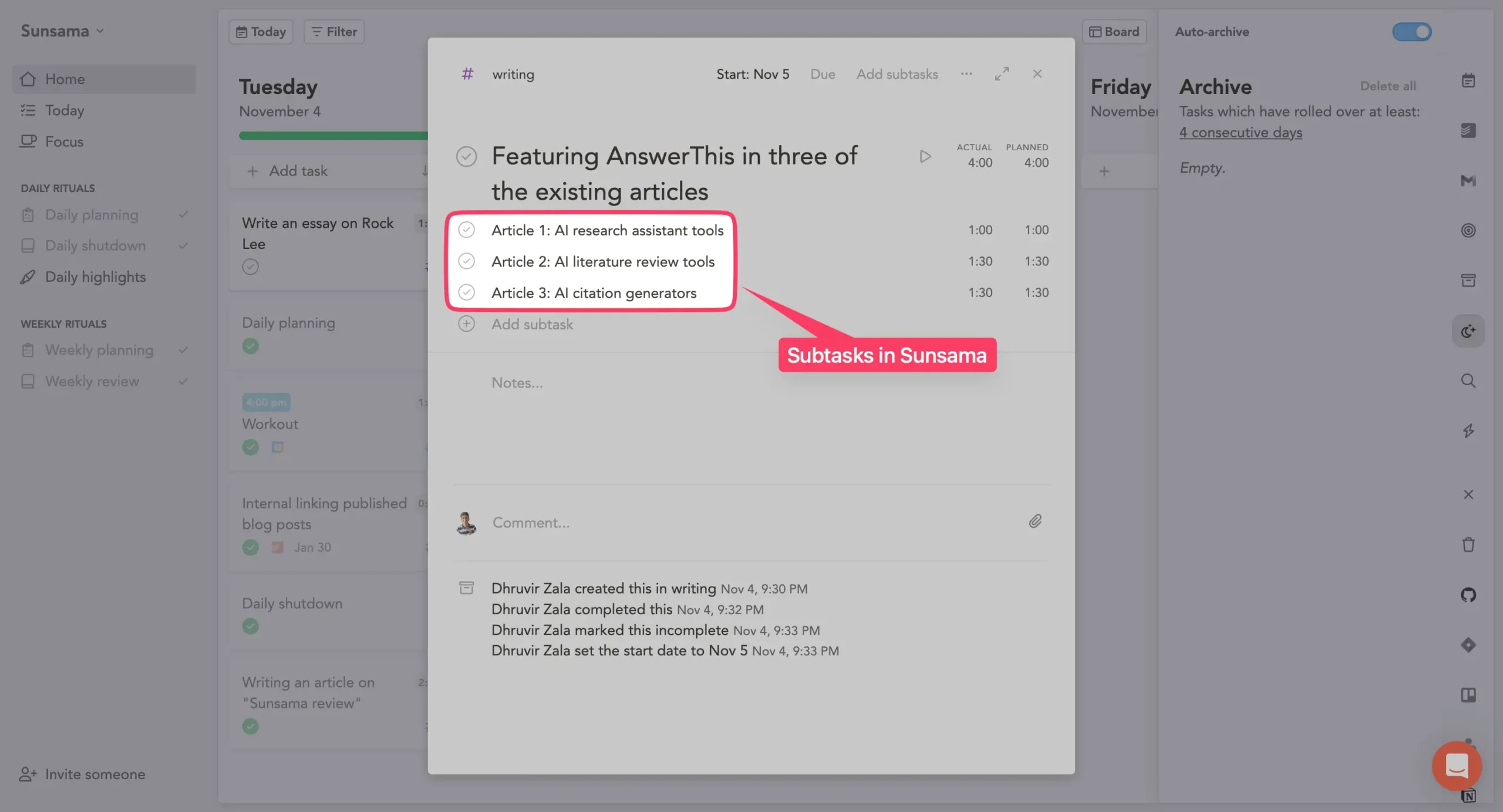The width and height of the screenshot is (1503, 812).
Task: Open the trash panel
Action: coord(1468,545)
